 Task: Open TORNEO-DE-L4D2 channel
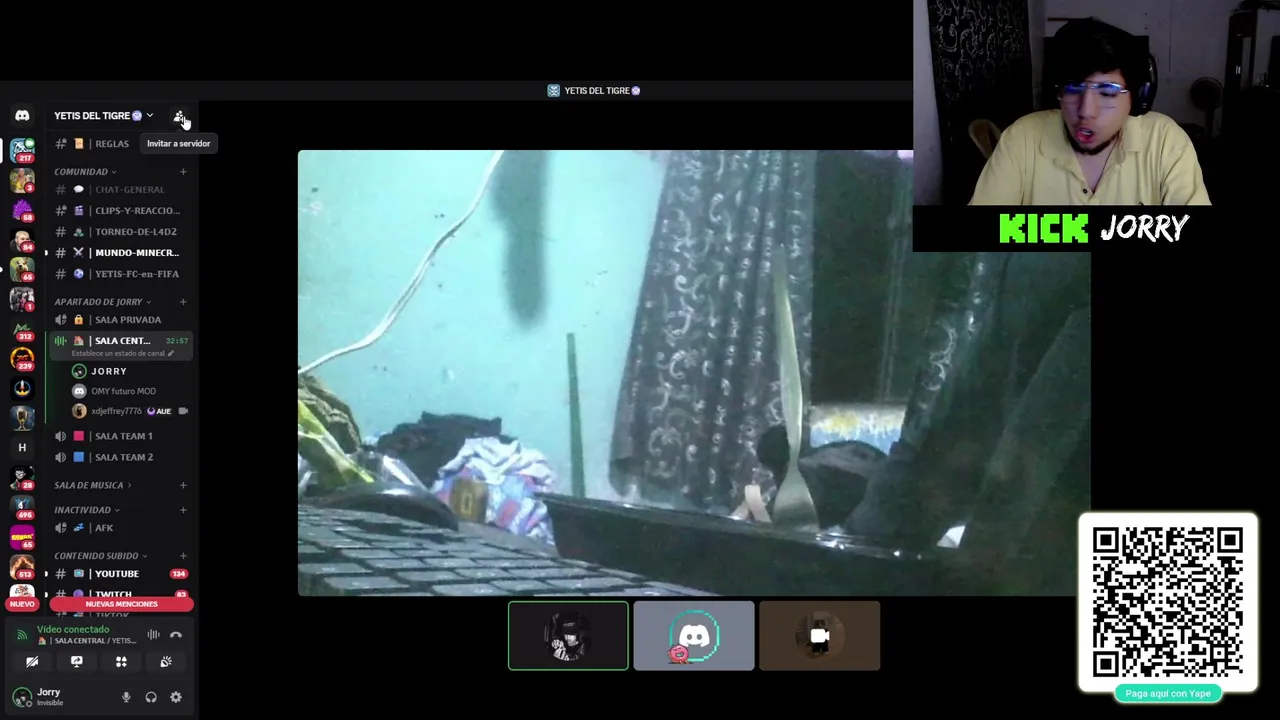120,232
